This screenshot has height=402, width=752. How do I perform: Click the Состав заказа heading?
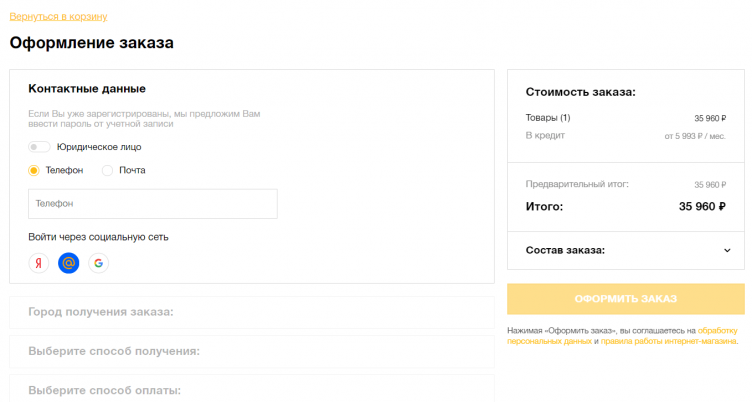click(565, 250)
